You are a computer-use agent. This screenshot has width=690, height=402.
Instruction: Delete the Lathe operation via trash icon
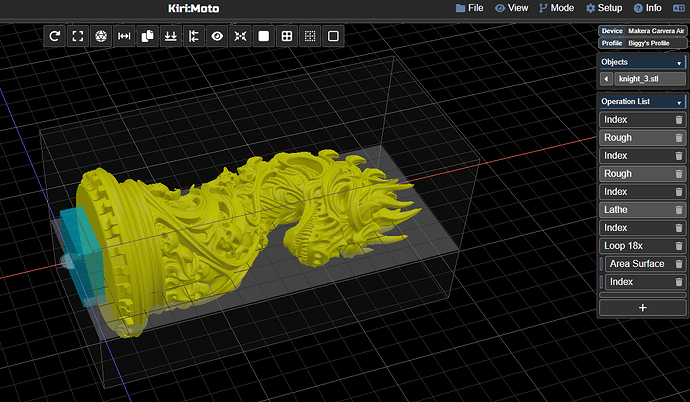pos(679,210)
